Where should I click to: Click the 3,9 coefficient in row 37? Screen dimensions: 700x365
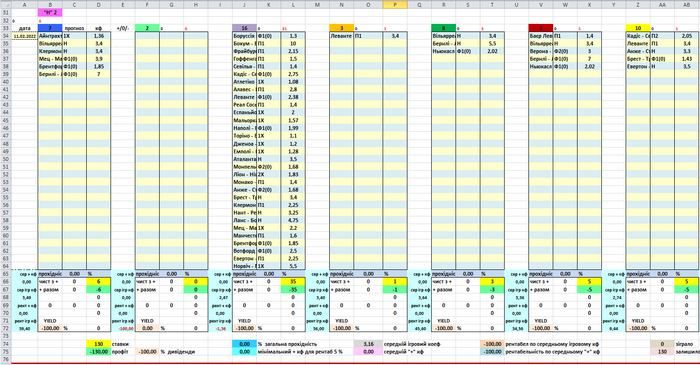(99, 59)
